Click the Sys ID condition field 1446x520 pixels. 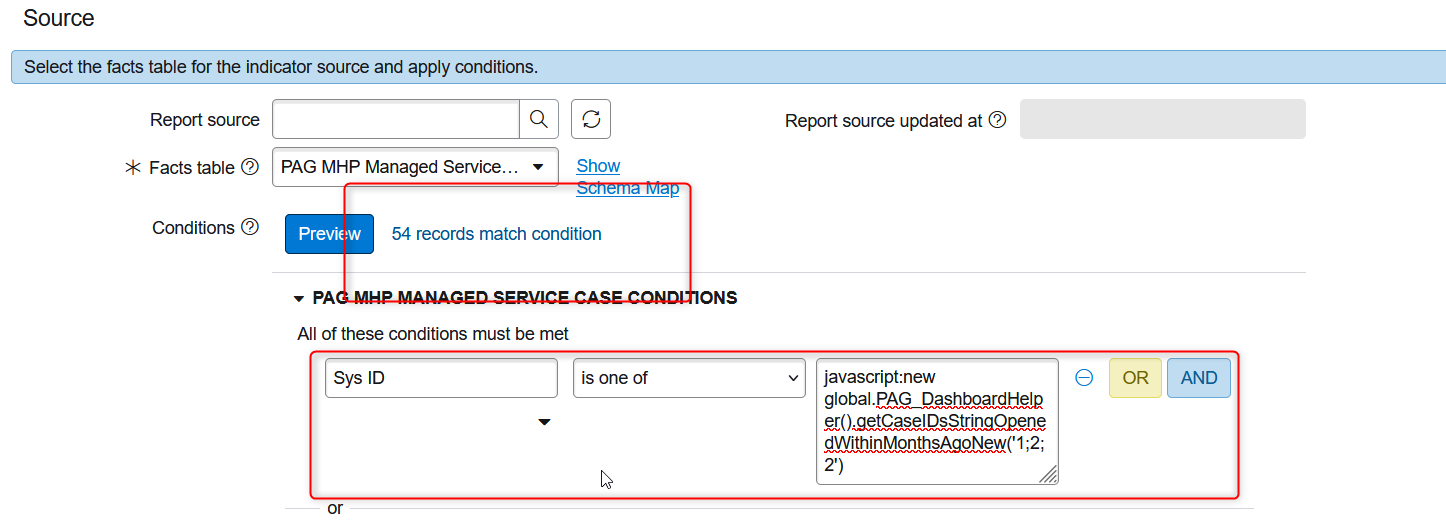coord(441,378)
